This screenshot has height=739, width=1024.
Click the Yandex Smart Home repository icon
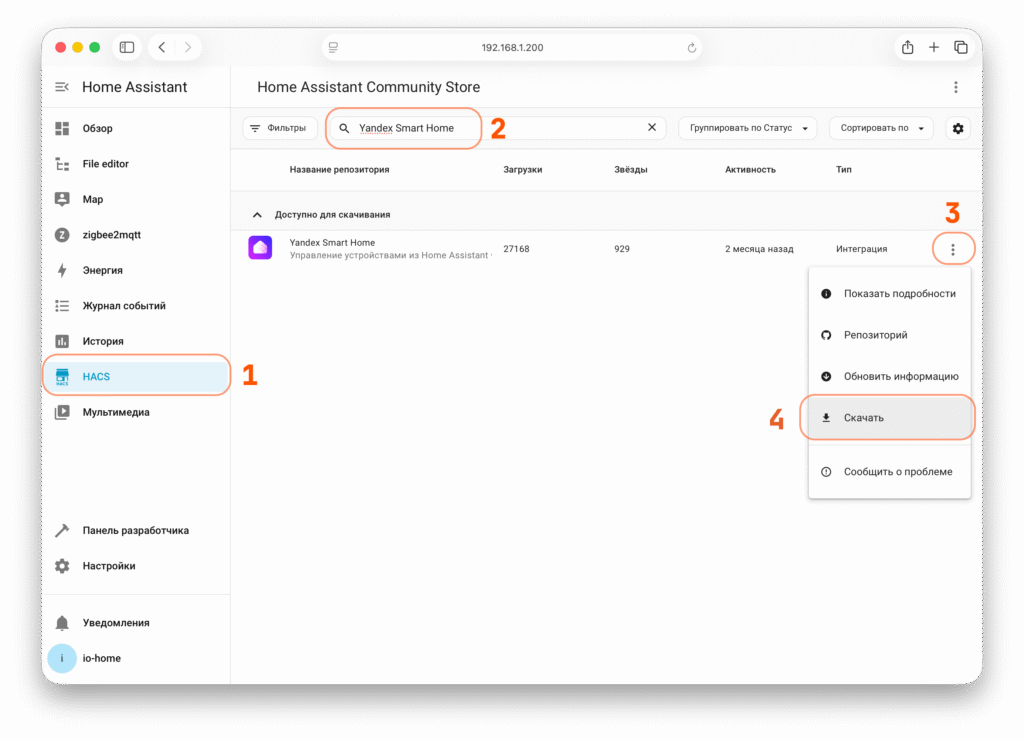(260, 248)
